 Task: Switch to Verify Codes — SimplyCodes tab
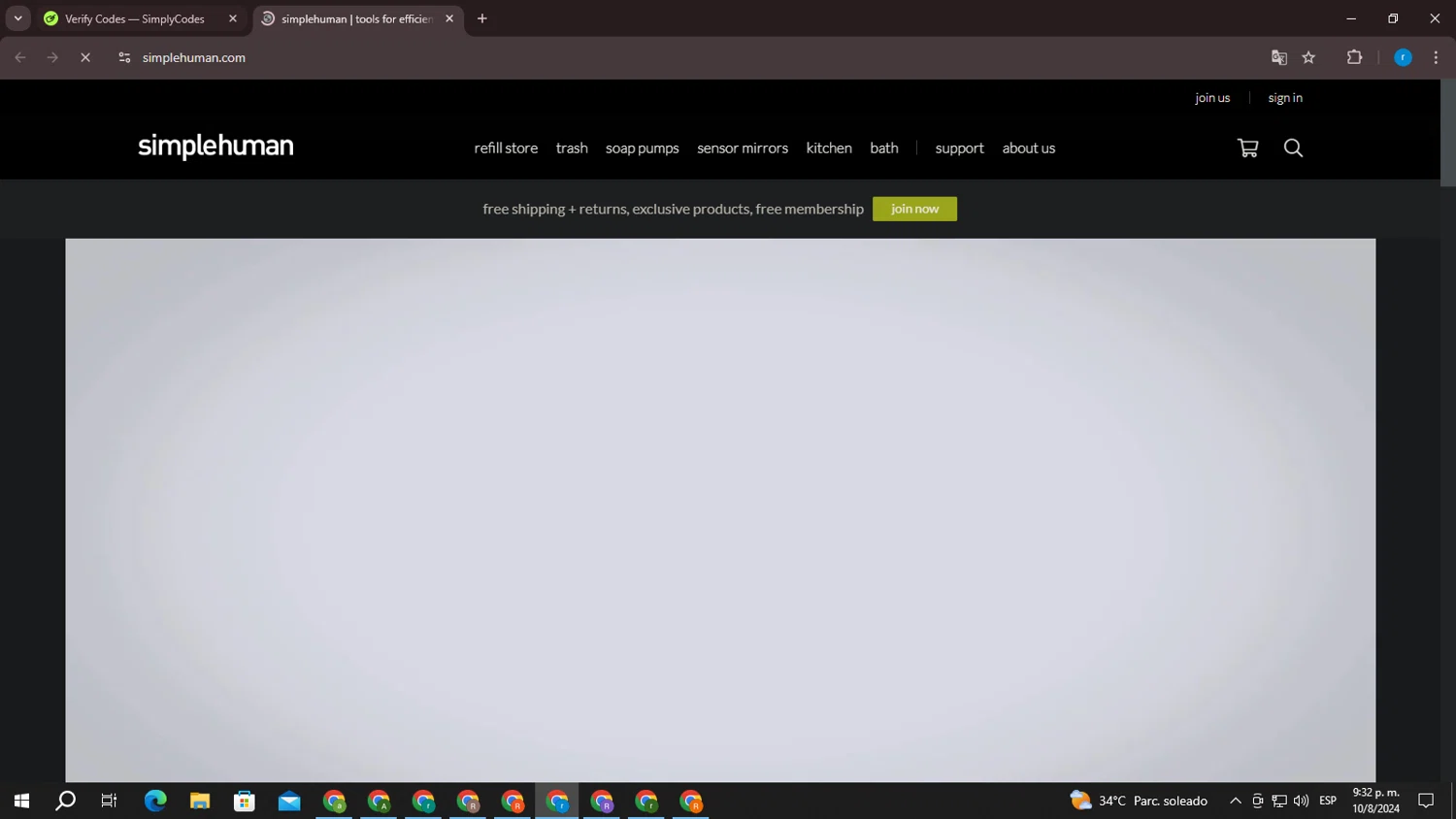click(x=134, y=18)
